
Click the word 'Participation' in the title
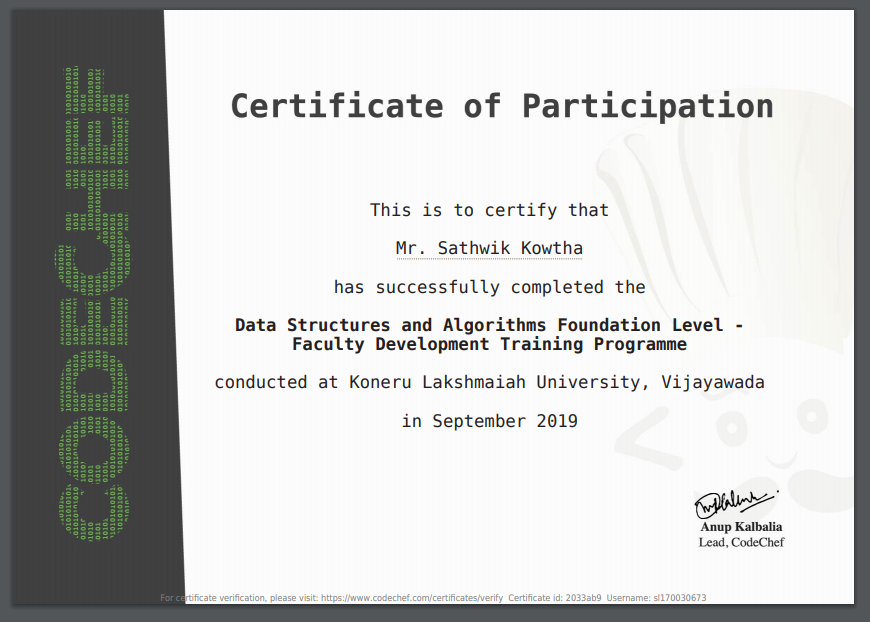pyautogui.click(x=647, y=106)
